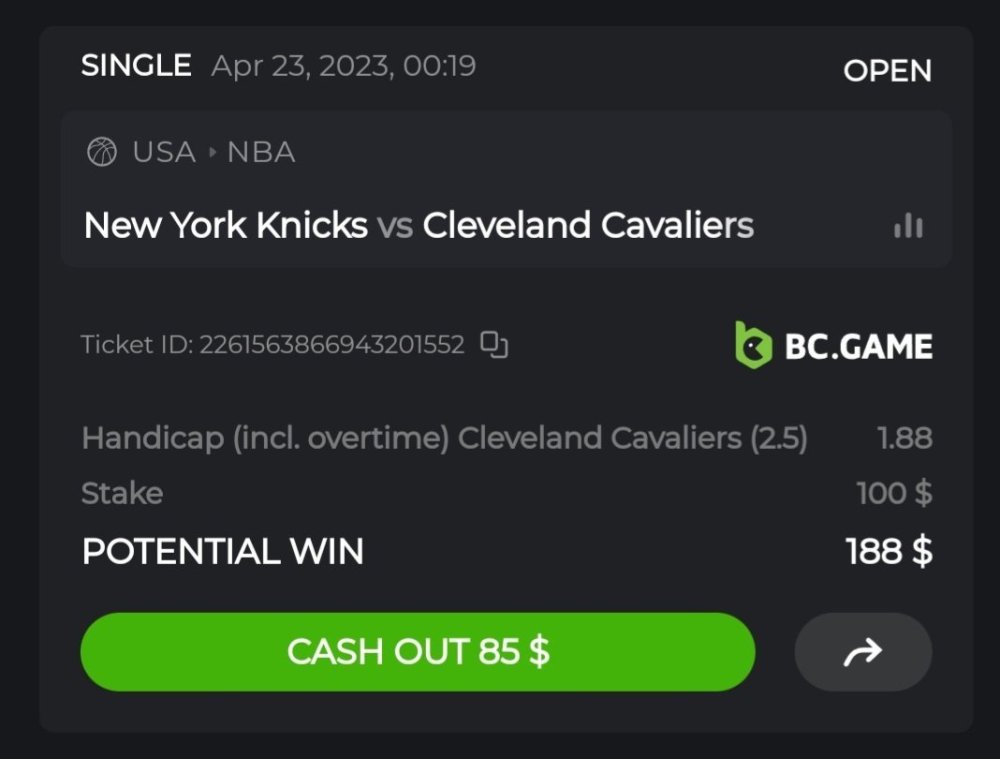Open the NBA league link
The width and height of the screenshot is (1000, 759).
[x=261, y=153]
